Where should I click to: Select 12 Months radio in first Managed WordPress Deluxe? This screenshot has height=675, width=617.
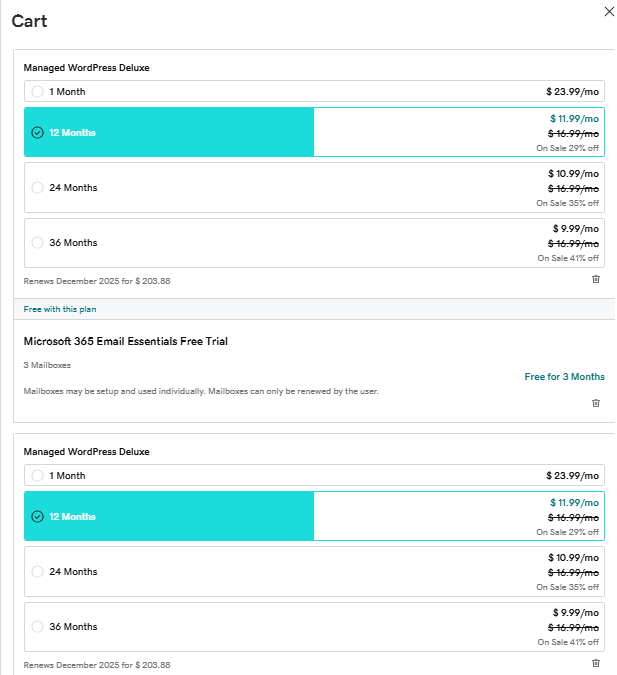pos(37,133)
